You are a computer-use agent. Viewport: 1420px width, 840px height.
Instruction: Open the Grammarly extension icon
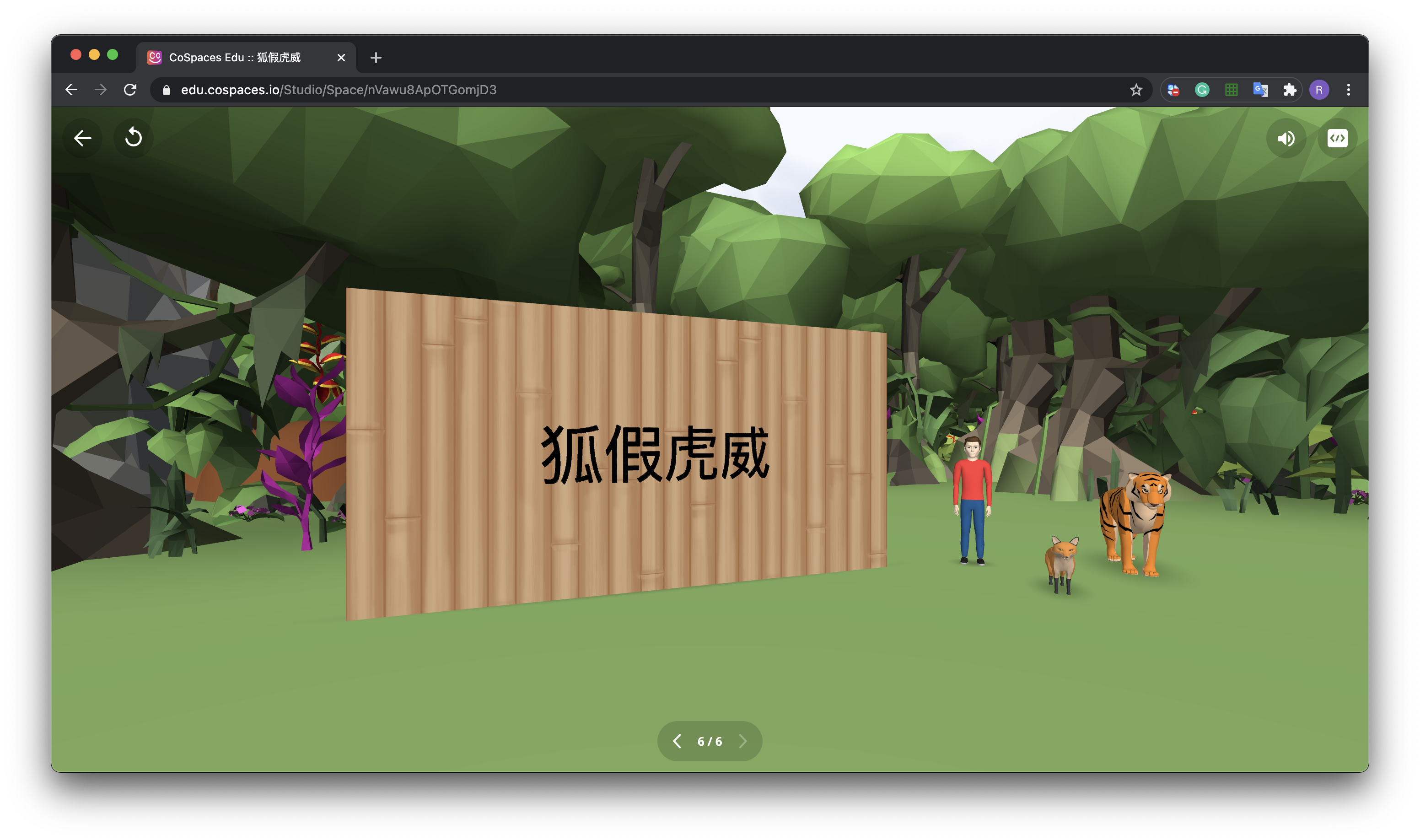pyautogui.click(x=1202, y=90)
